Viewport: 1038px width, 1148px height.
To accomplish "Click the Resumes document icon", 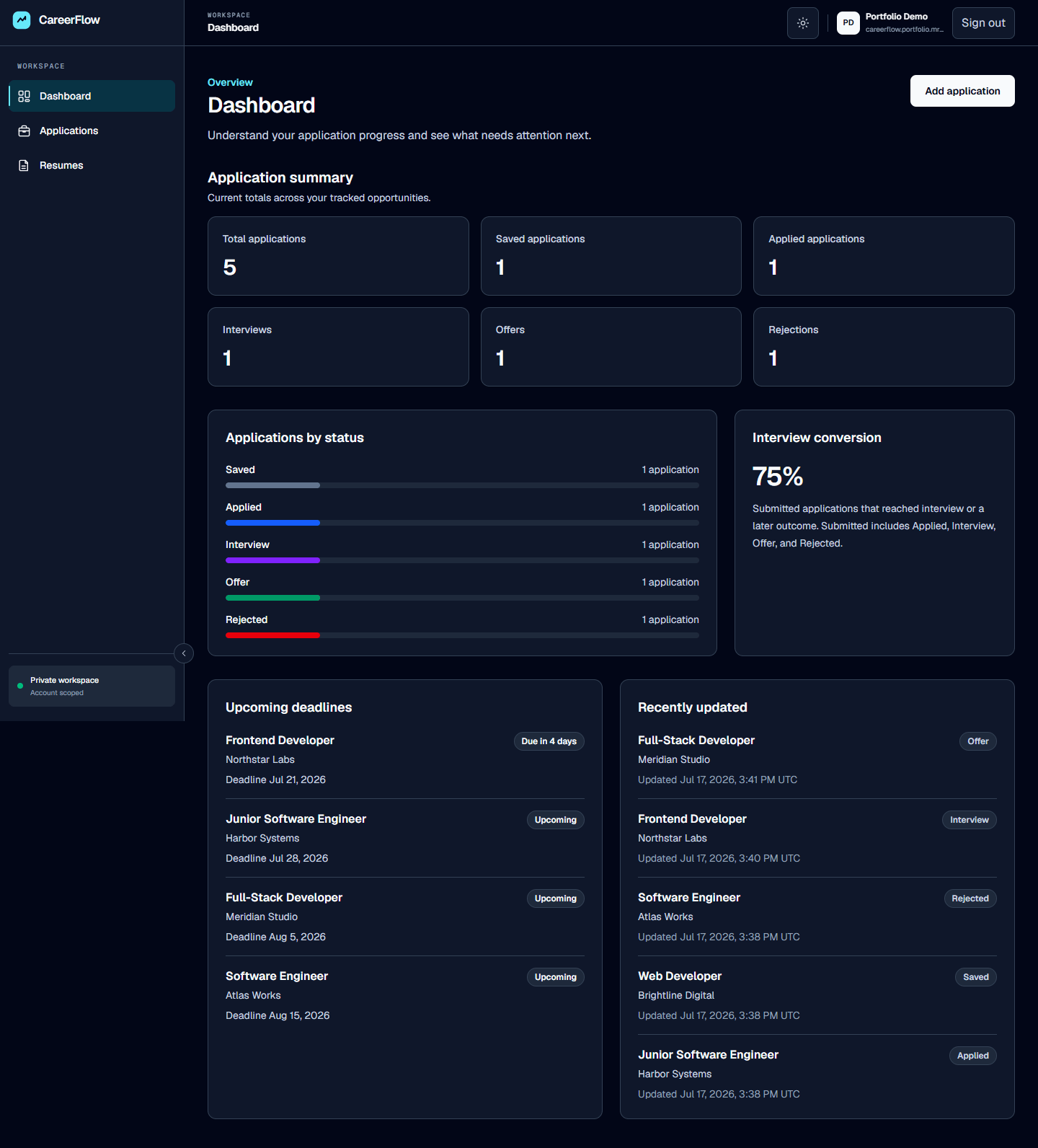I will tap(24, 165).
